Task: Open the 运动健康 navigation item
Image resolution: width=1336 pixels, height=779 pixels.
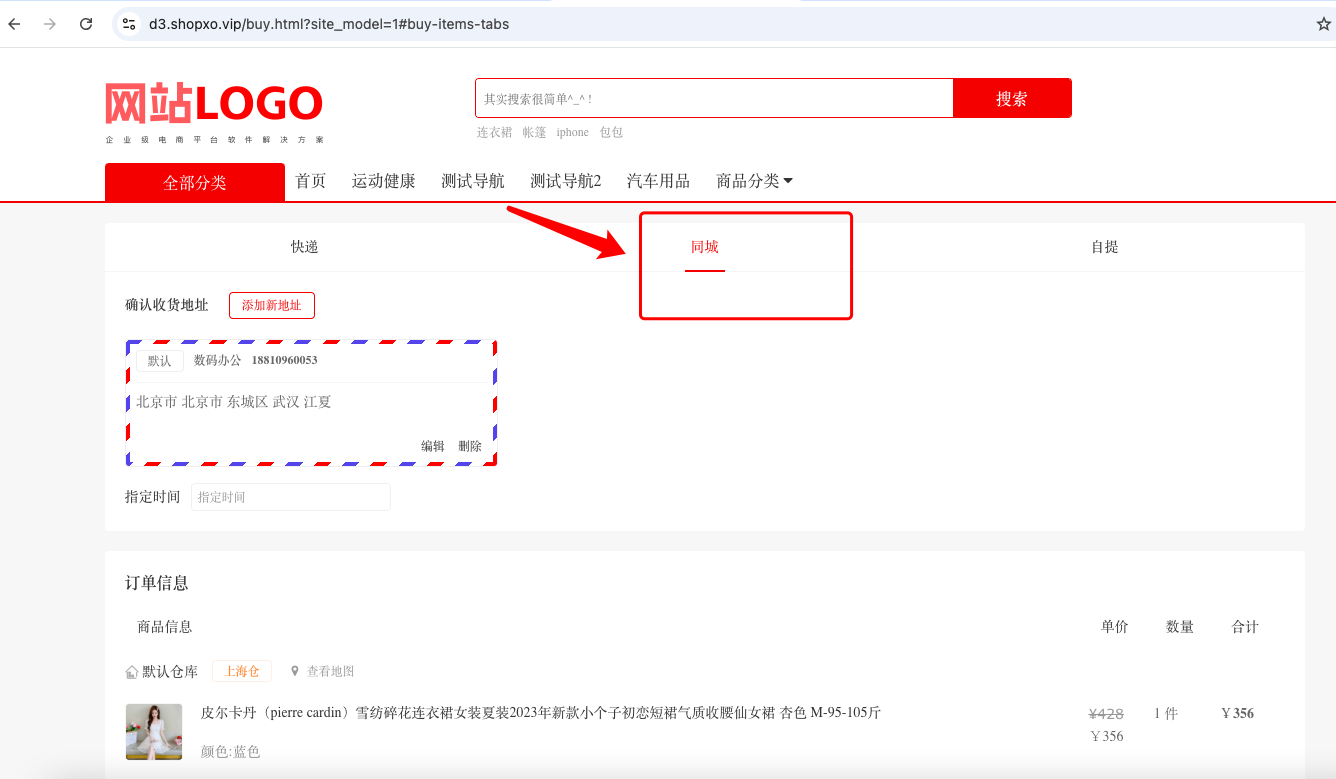Action: click(x=383, y=181)
